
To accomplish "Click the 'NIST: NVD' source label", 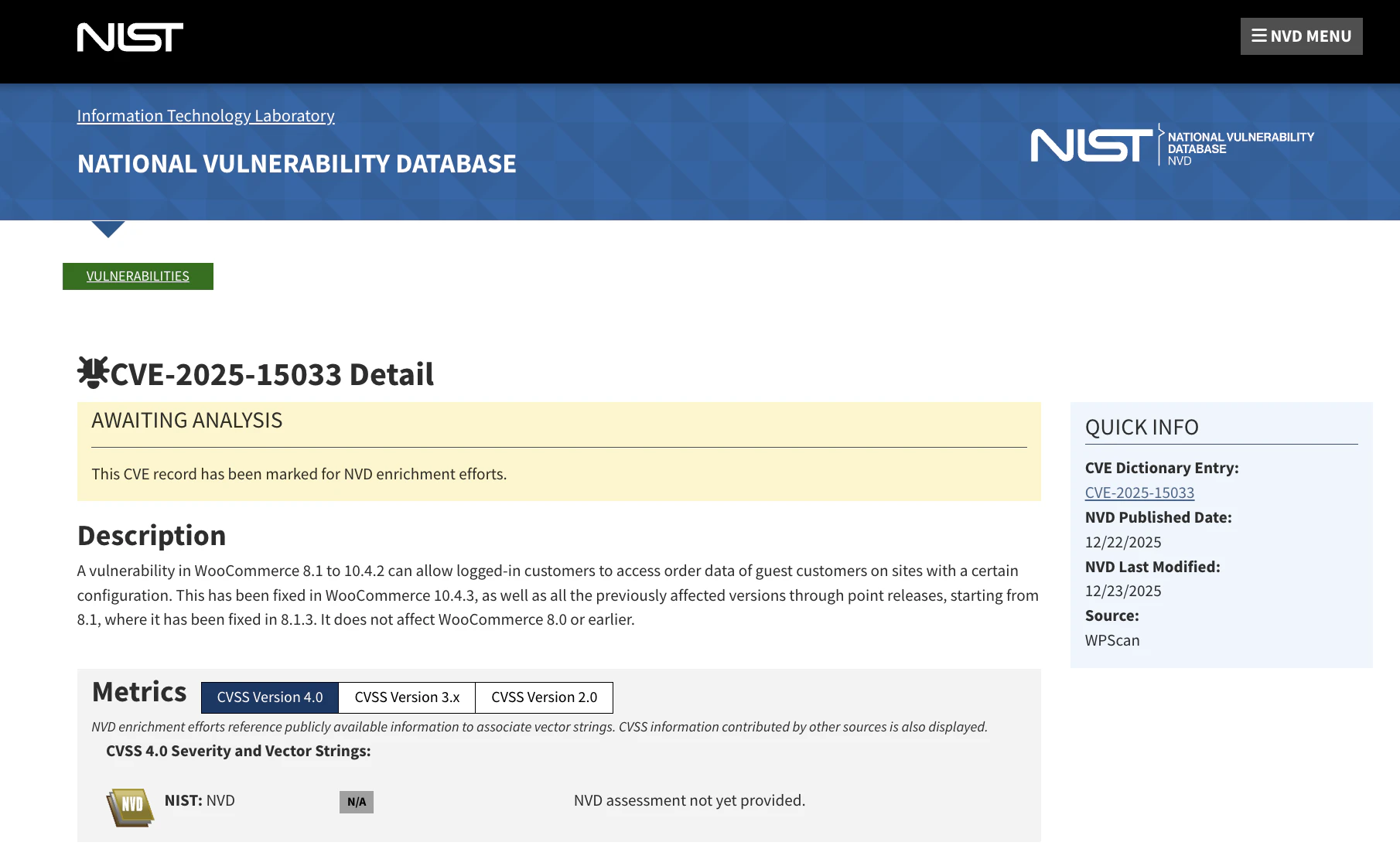I will (x=200, y=800).
